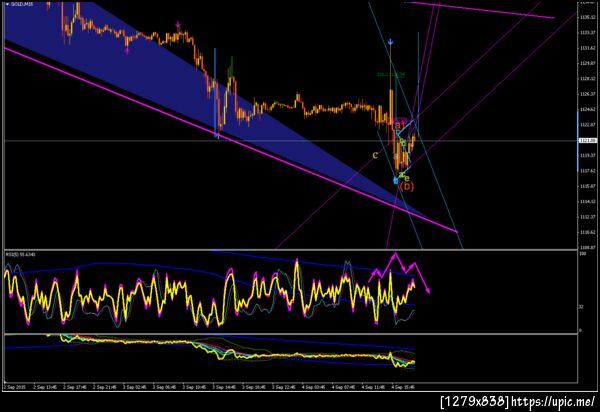Viewport: 600px width, 412px height.
Task: Click the highlighted current price tag on the axis
Action: coord(588,140)
